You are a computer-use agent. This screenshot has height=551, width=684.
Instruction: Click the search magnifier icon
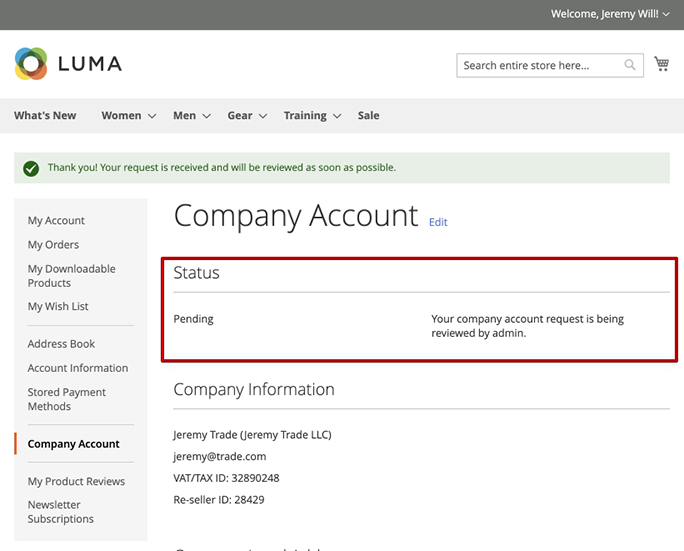click(630, 66)
